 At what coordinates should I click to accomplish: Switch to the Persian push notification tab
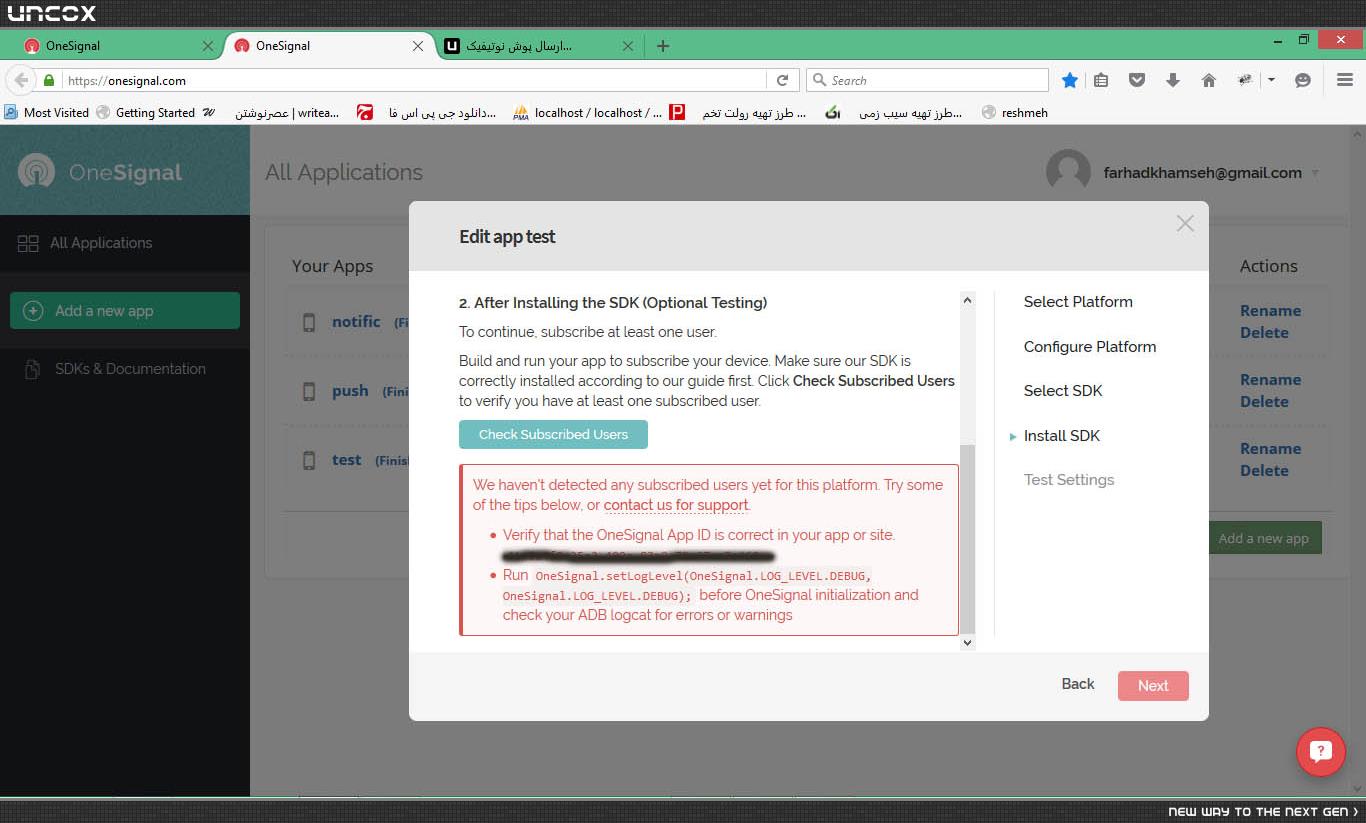[540, 46]
